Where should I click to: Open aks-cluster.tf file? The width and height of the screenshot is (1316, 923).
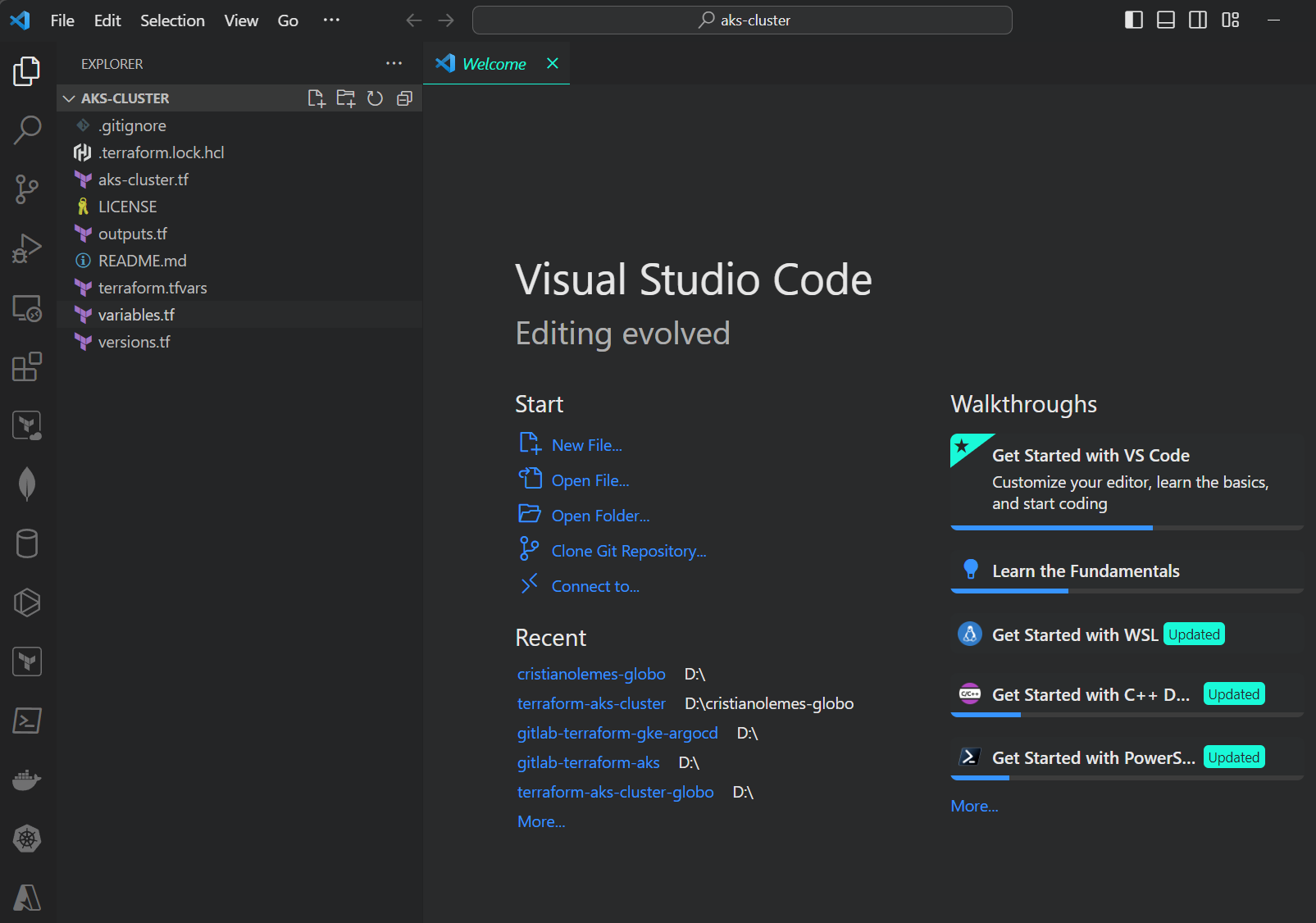[x=239, y=180]
